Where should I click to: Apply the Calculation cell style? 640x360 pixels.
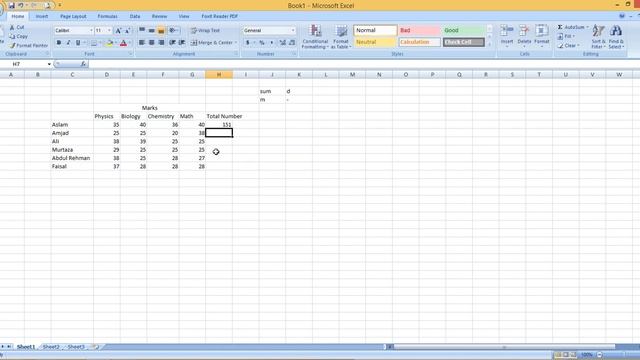(x=419, y=42)
